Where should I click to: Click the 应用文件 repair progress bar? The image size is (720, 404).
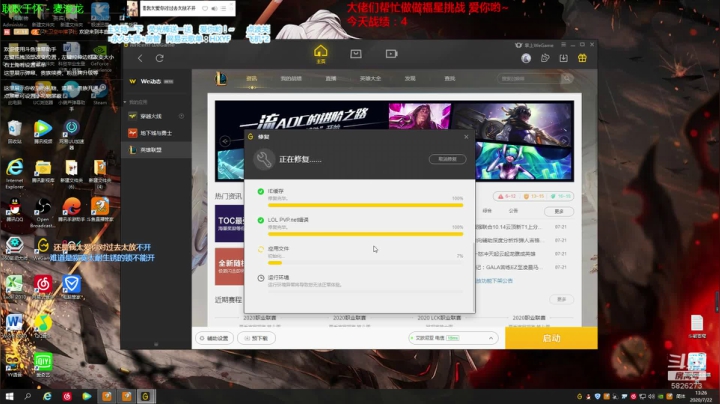365,263
